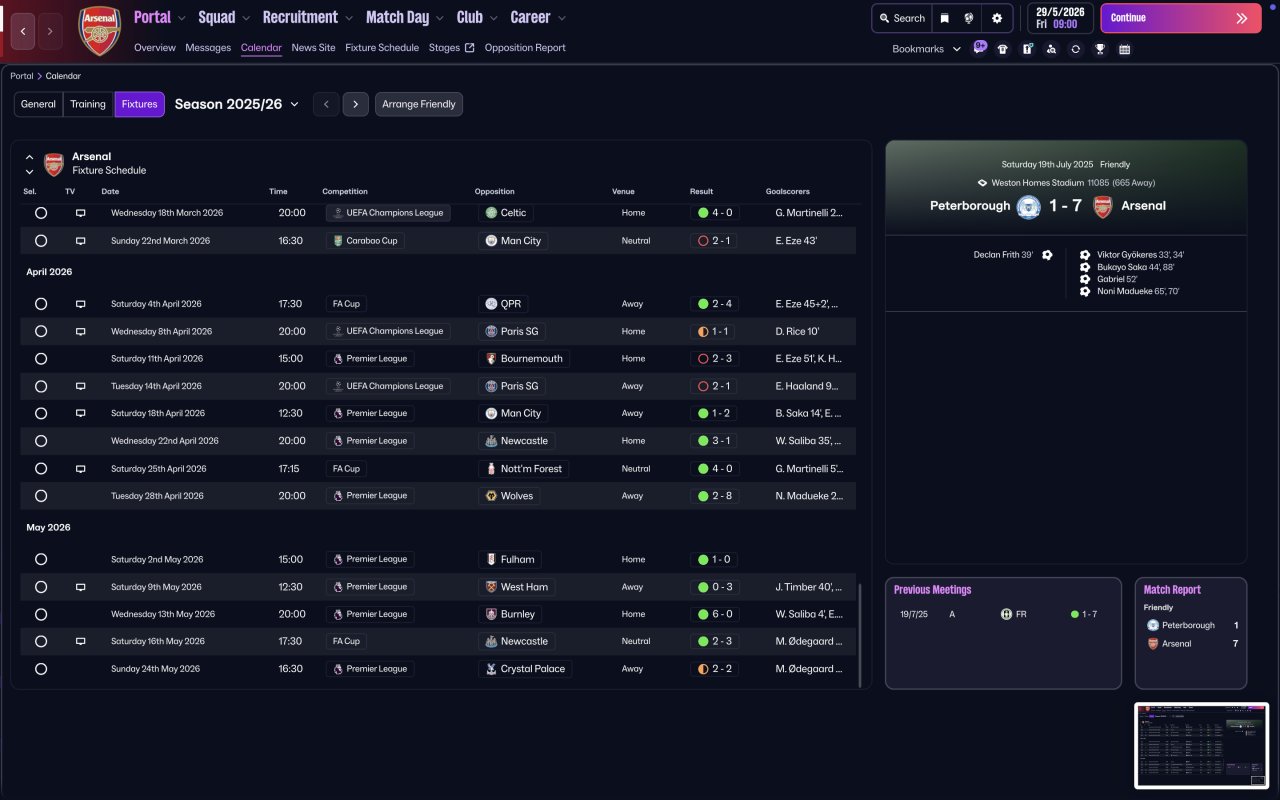Click the down chevron next to Fixture Schedule
The image size is (1280, 800).
(x=29, y=171)
